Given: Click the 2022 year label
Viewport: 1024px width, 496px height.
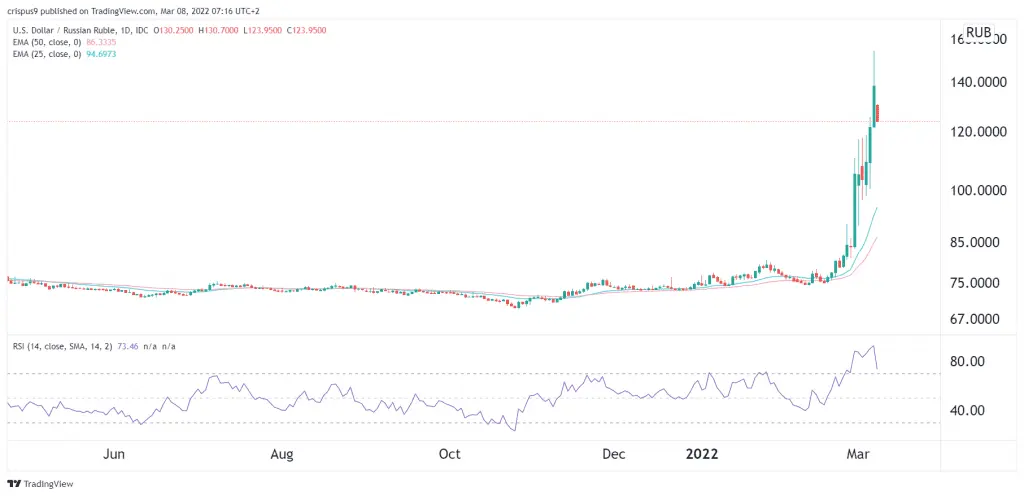Looking at the screenshot, I should [701, 454].
